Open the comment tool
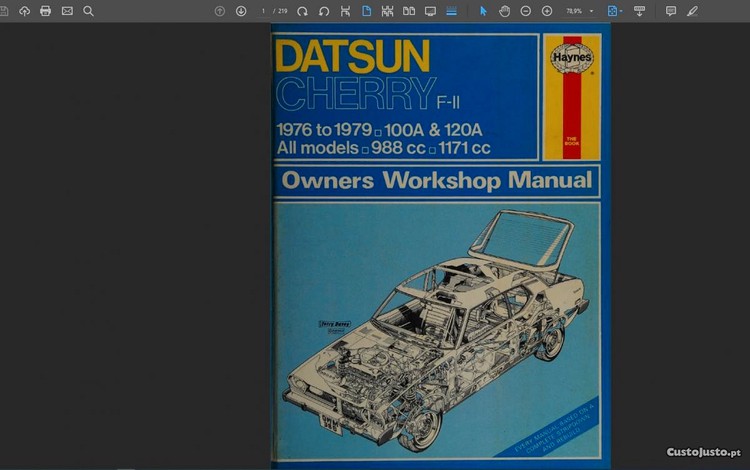 pos(671,11)
